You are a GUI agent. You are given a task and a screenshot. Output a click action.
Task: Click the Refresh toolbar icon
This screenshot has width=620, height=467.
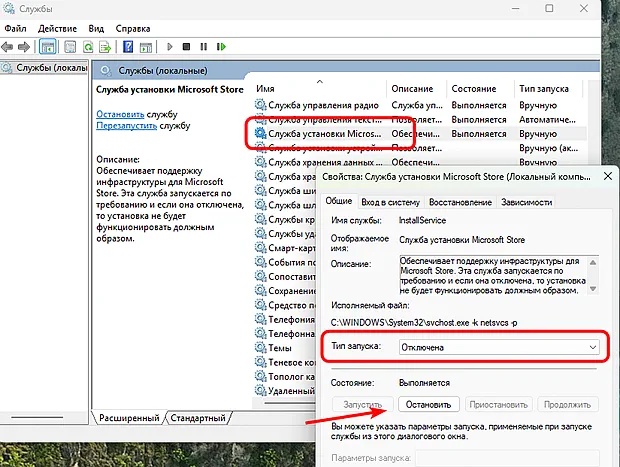pyautogui.click(x=88, y=47)
